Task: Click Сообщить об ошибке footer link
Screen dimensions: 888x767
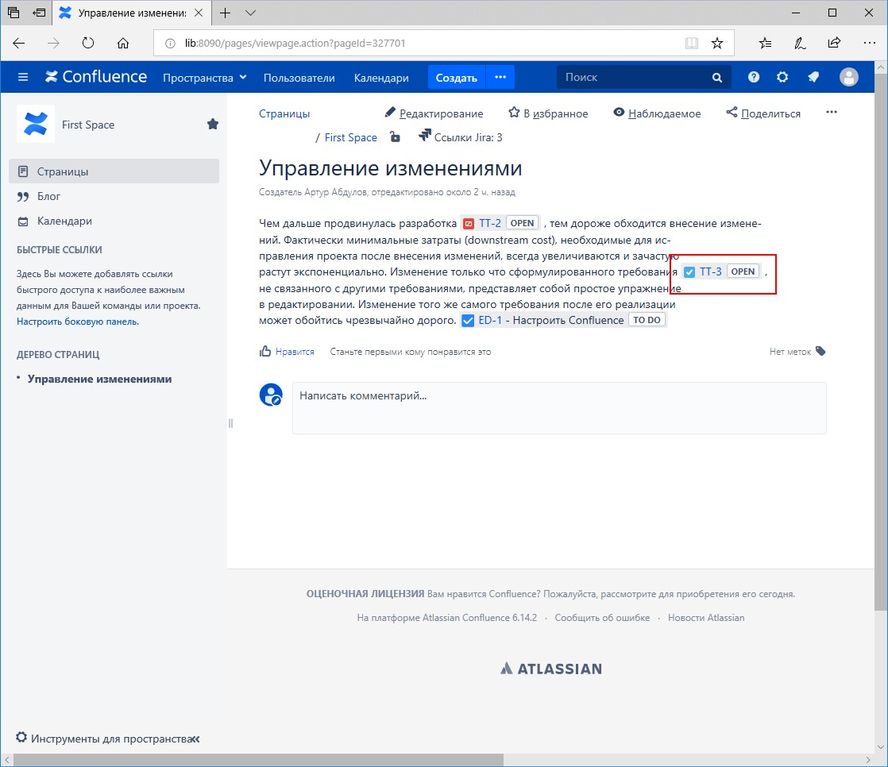Action: 602,617
